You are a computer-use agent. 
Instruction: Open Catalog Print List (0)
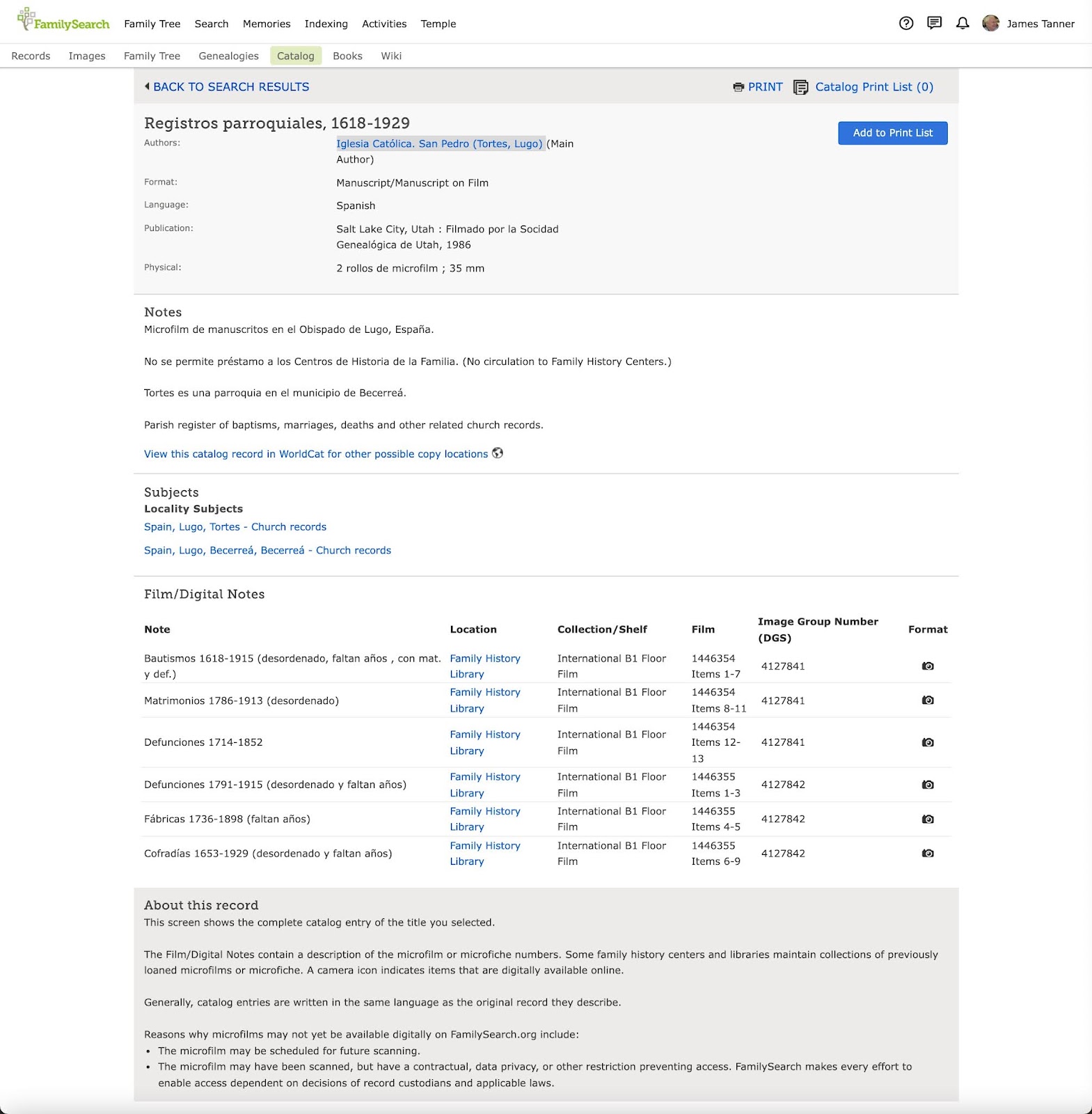(874, 87)
